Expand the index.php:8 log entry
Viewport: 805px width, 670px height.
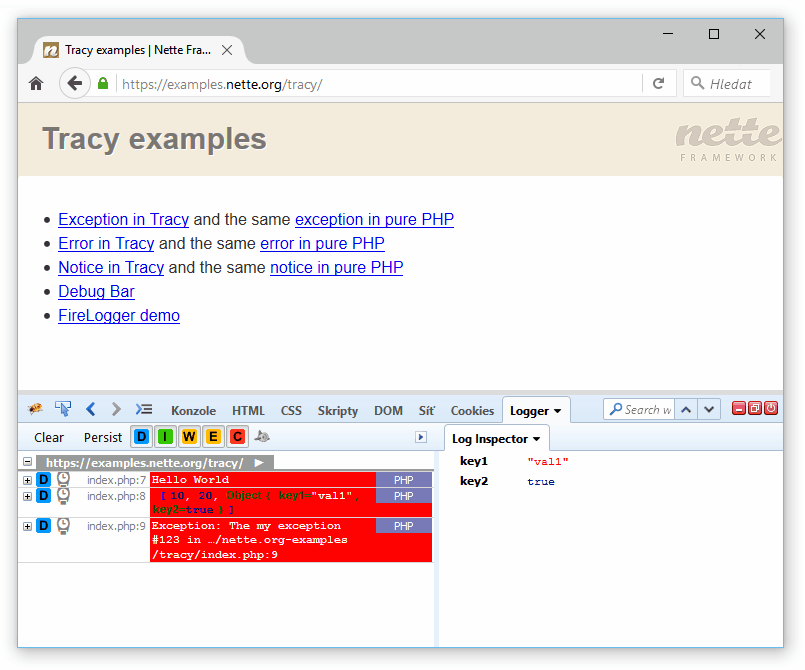pos(28,496)
